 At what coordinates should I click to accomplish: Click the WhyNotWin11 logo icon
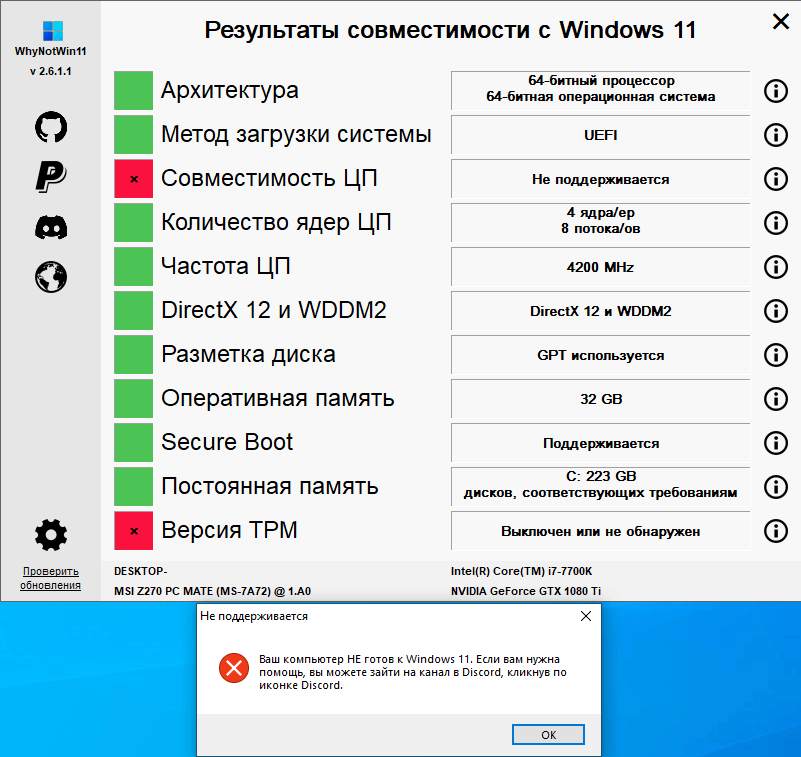coord(53,31)
